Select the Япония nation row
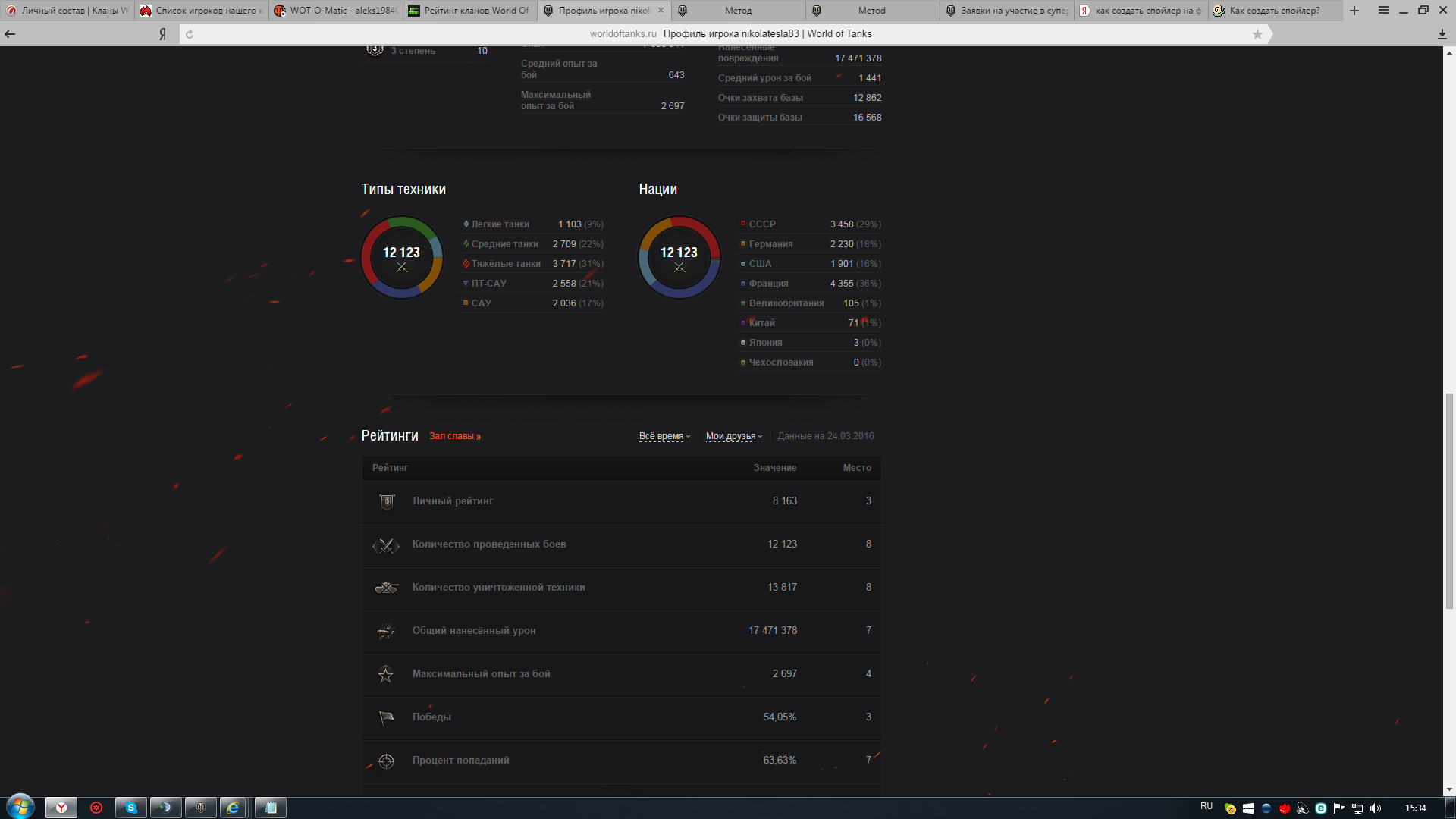The image size is (1456, 819). [810, 343]
